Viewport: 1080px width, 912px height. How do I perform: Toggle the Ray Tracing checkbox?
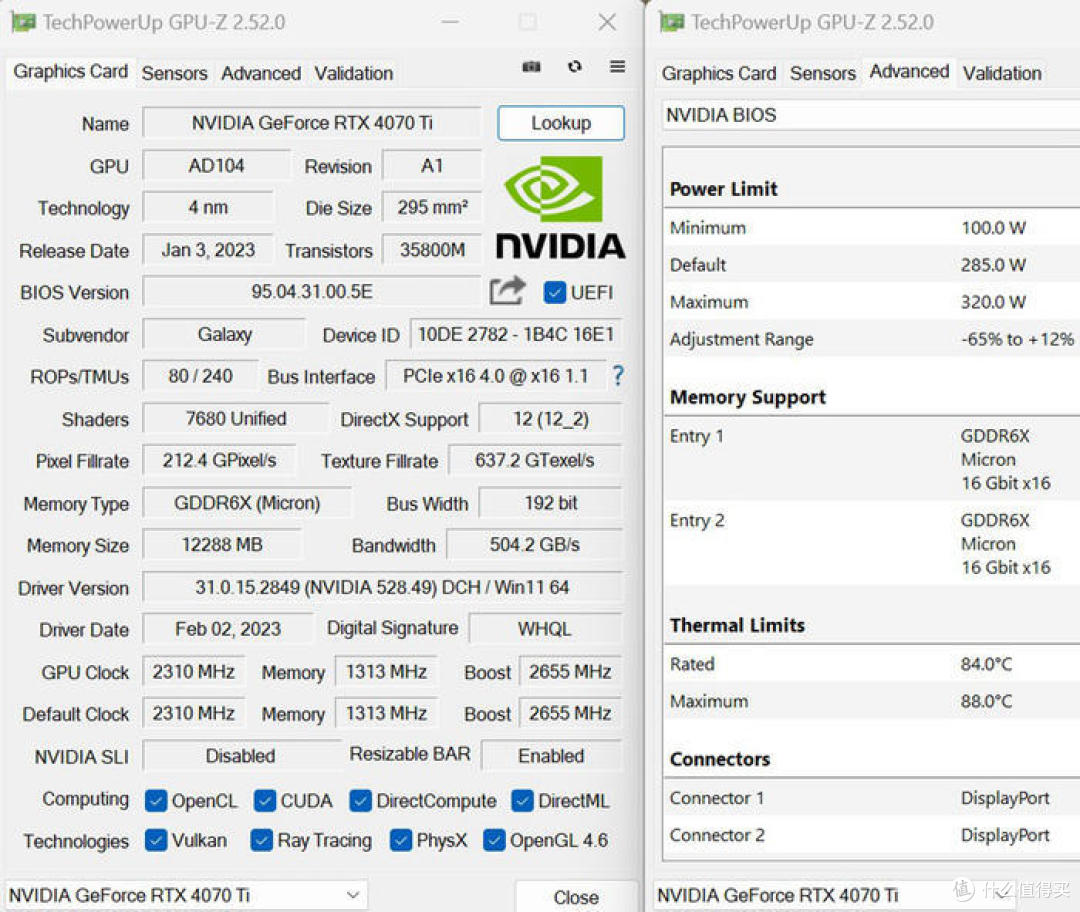tap(261, 840)
